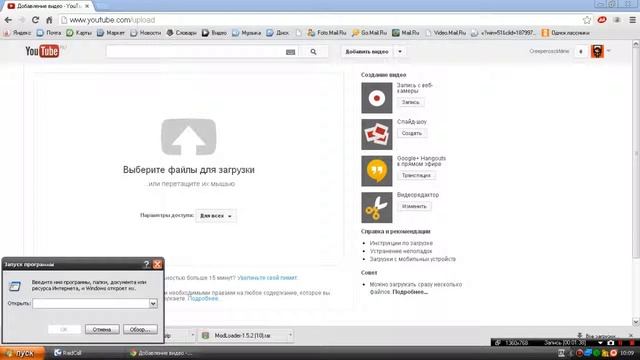The width and height of the screenshot is (640, 360).
Task: Click the Создать slideshow button
Action: 412,133
